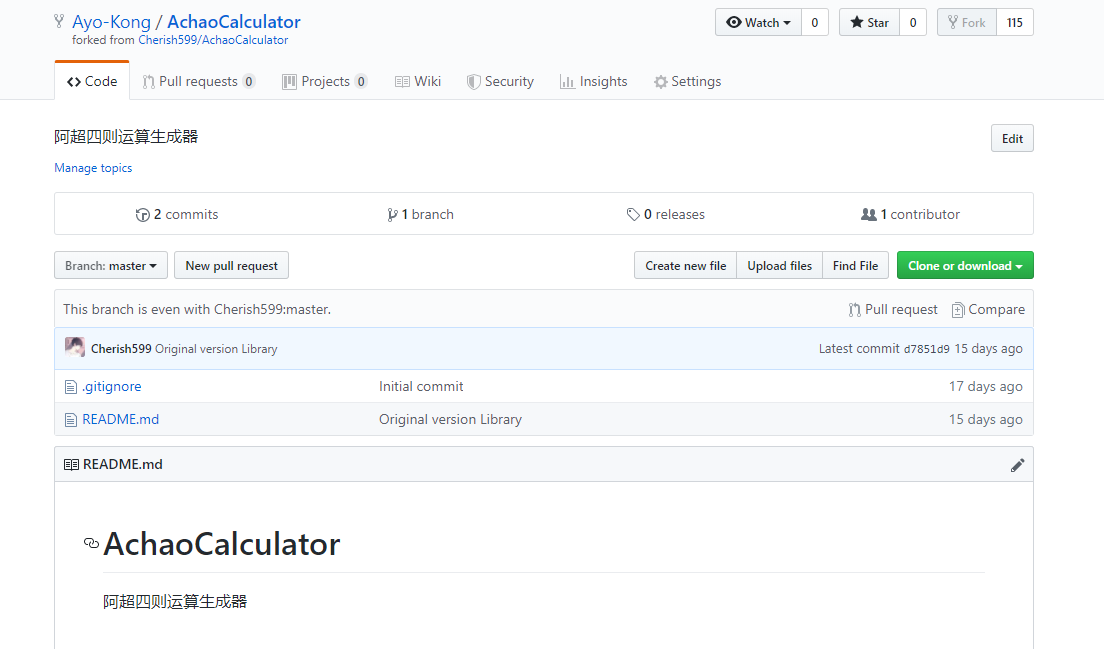Open the Security tab
The height and width of the screenshot is (649, 1104).
click(x=500, y=81)
